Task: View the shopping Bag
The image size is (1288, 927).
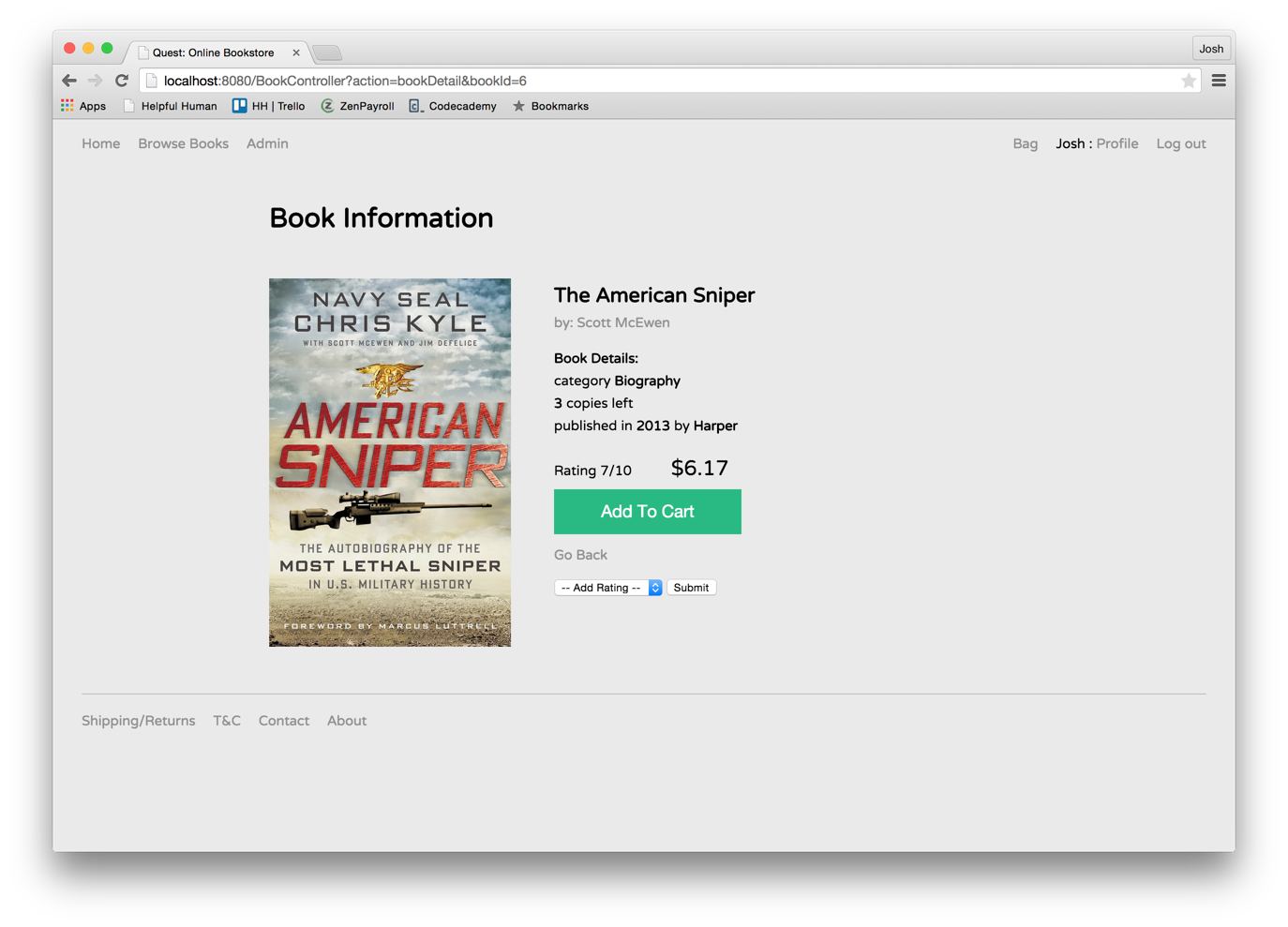Action: click(1025, 143)
